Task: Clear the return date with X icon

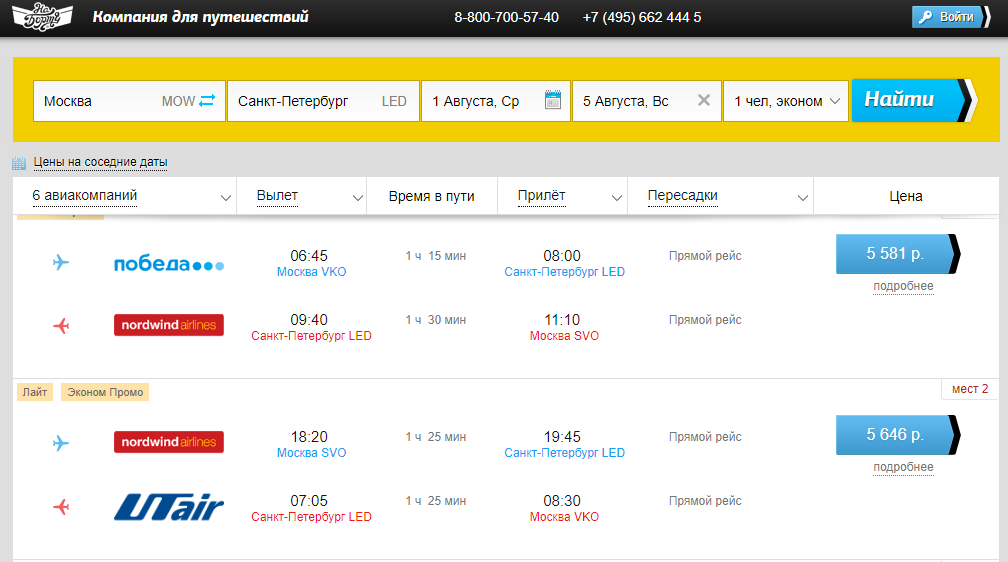Action: click(703, 101)
